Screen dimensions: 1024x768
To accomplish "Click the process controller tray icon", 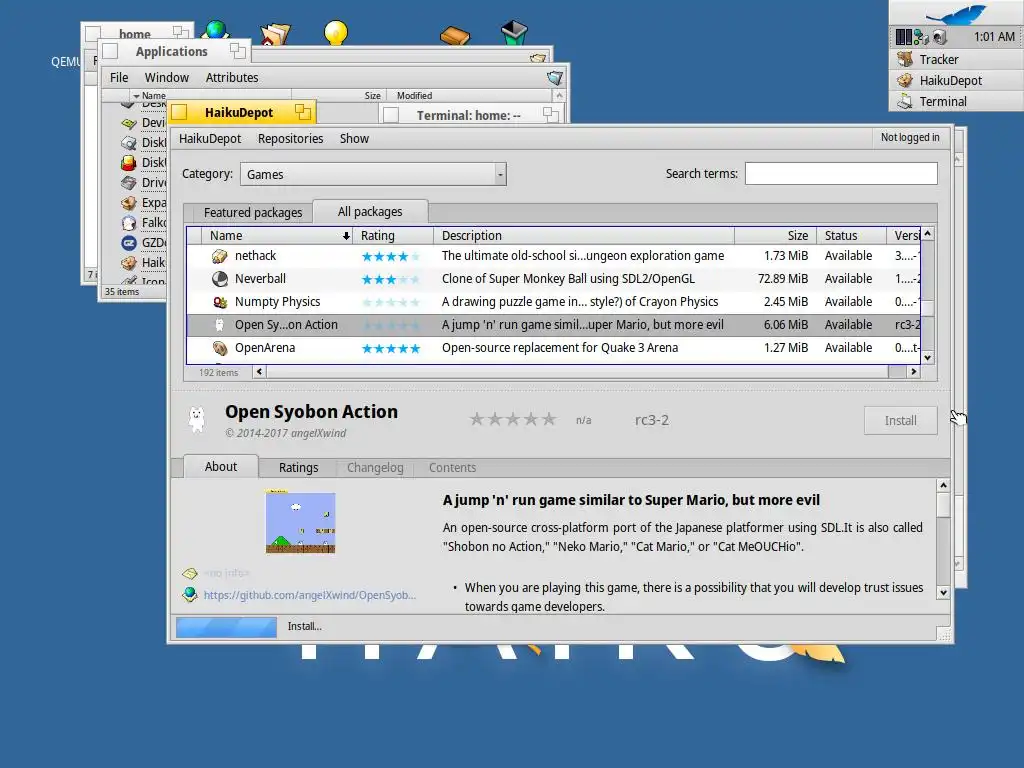I will [x=903, y=37].
